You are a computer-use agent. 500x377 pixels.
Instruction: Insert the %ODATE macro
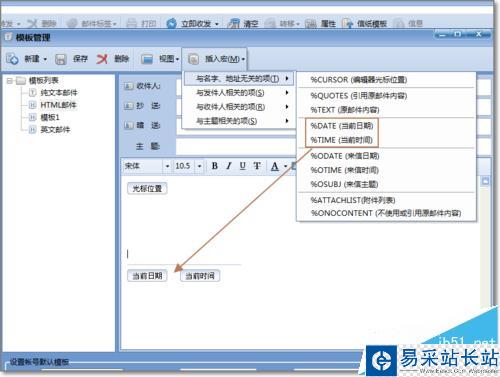(345, 156)
